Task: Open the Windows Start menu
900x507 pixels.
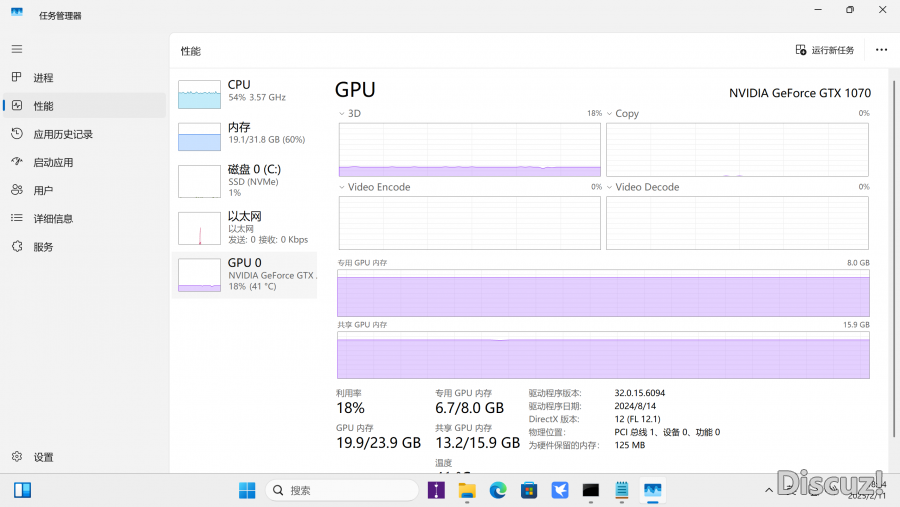Action: tap(247, 490)
